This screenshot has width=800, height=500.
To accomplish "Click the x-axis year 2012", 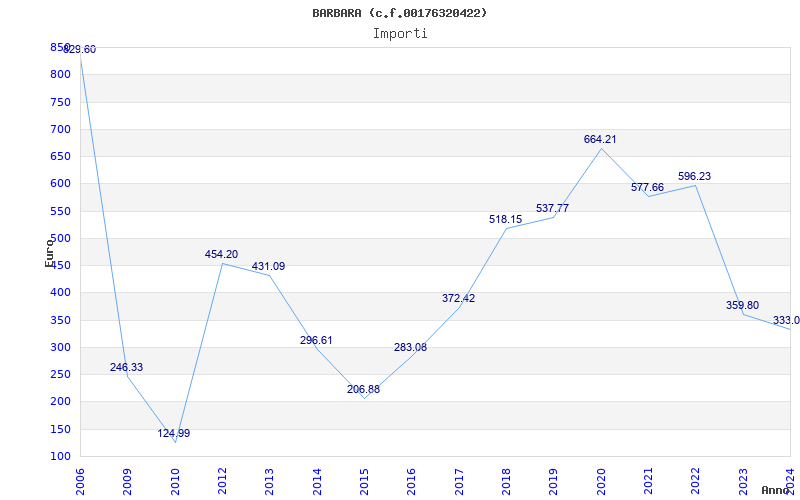I will (x=222, y=482).
